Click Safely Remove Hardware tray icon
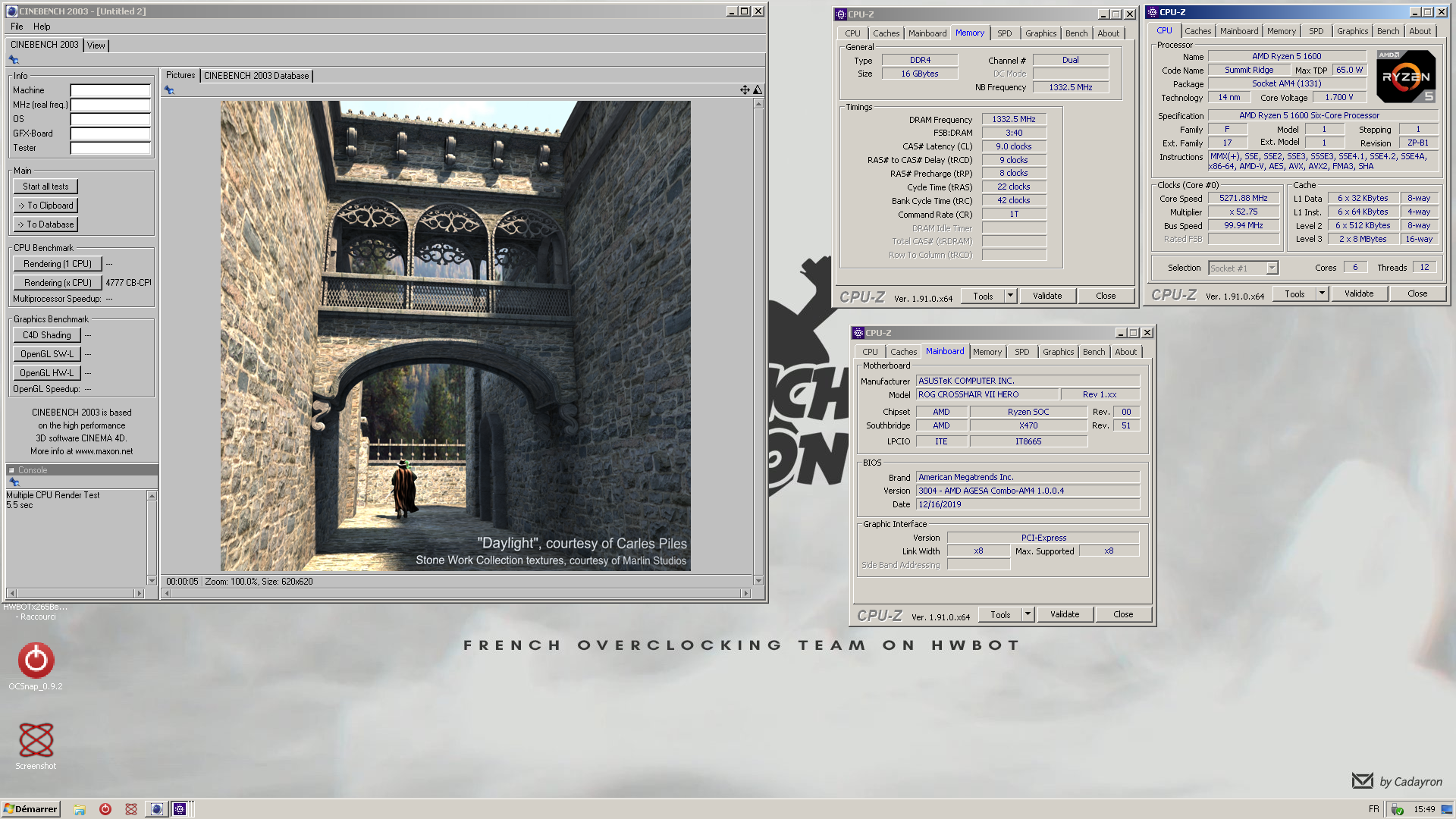This screenshot has height=819, width=1456. click(1398, 809)
